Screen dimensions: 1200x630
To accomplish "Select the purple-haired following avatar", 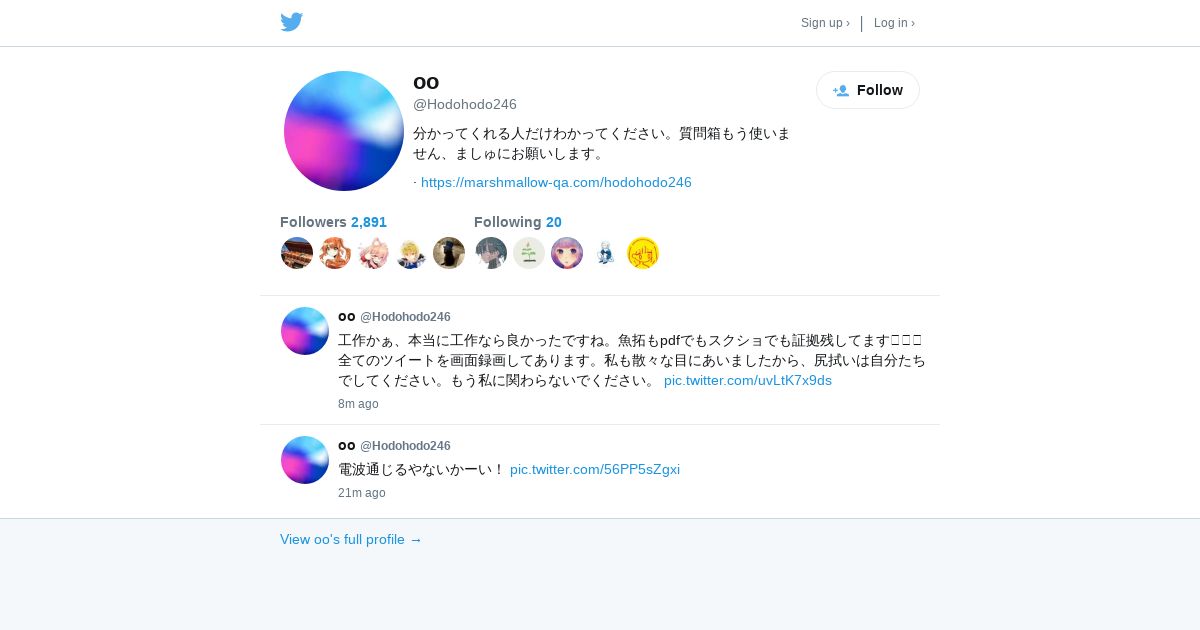I will coord(567,253).
